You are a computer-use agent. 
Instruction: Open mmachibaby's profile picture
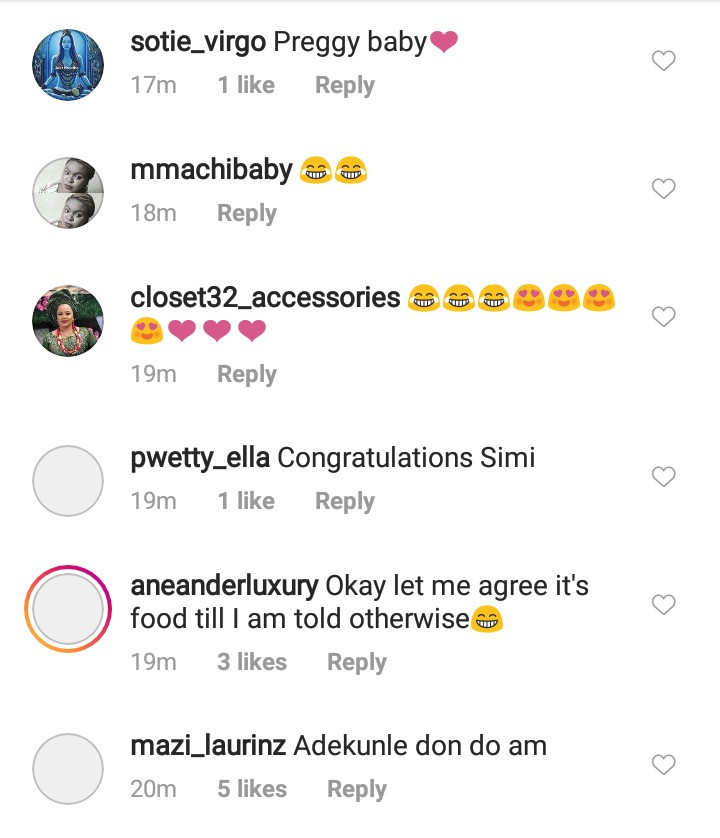point(68,192)
